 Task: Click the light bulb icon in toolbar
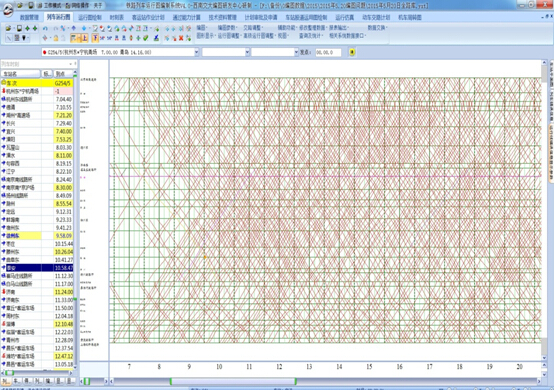point(24,38)
